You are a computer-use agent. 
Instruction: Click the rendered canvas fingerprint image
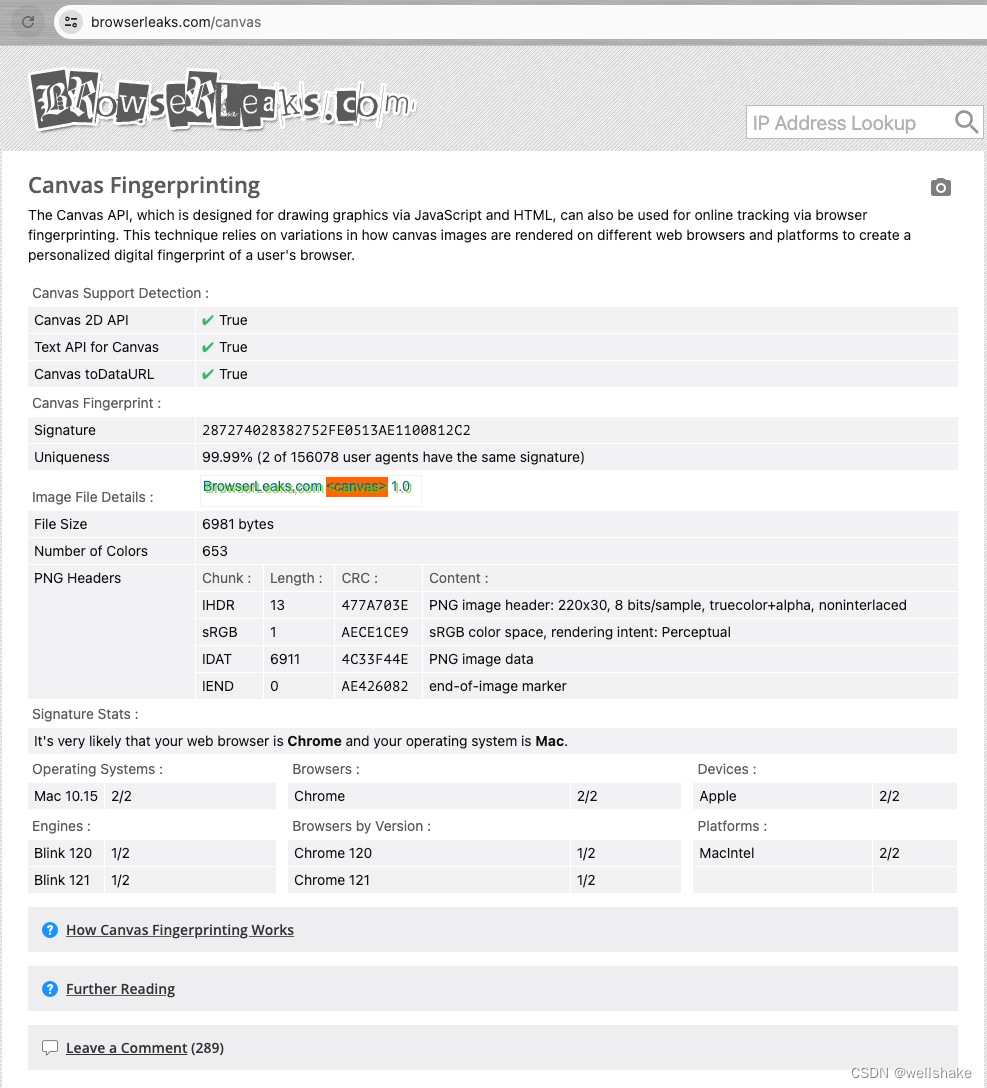pos(310,490)
